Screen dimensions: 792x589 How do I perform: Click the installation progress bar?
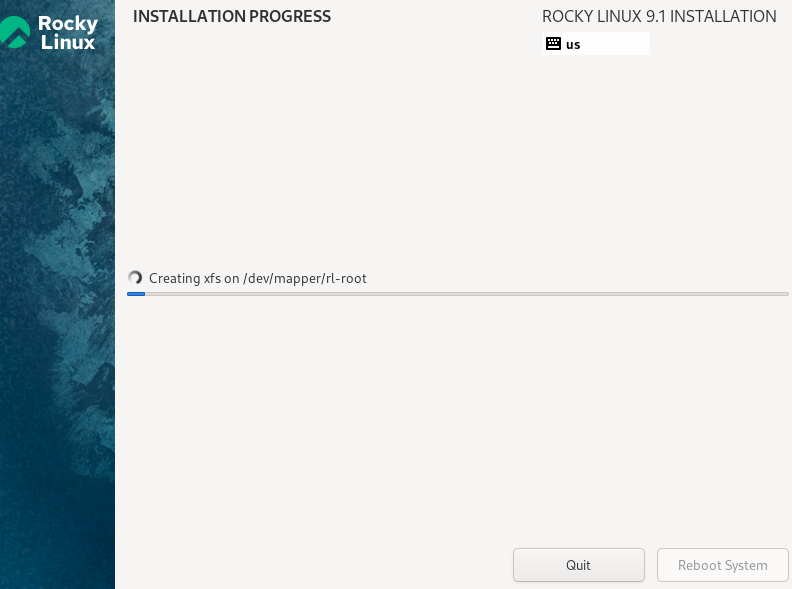[x=458, y=293]
